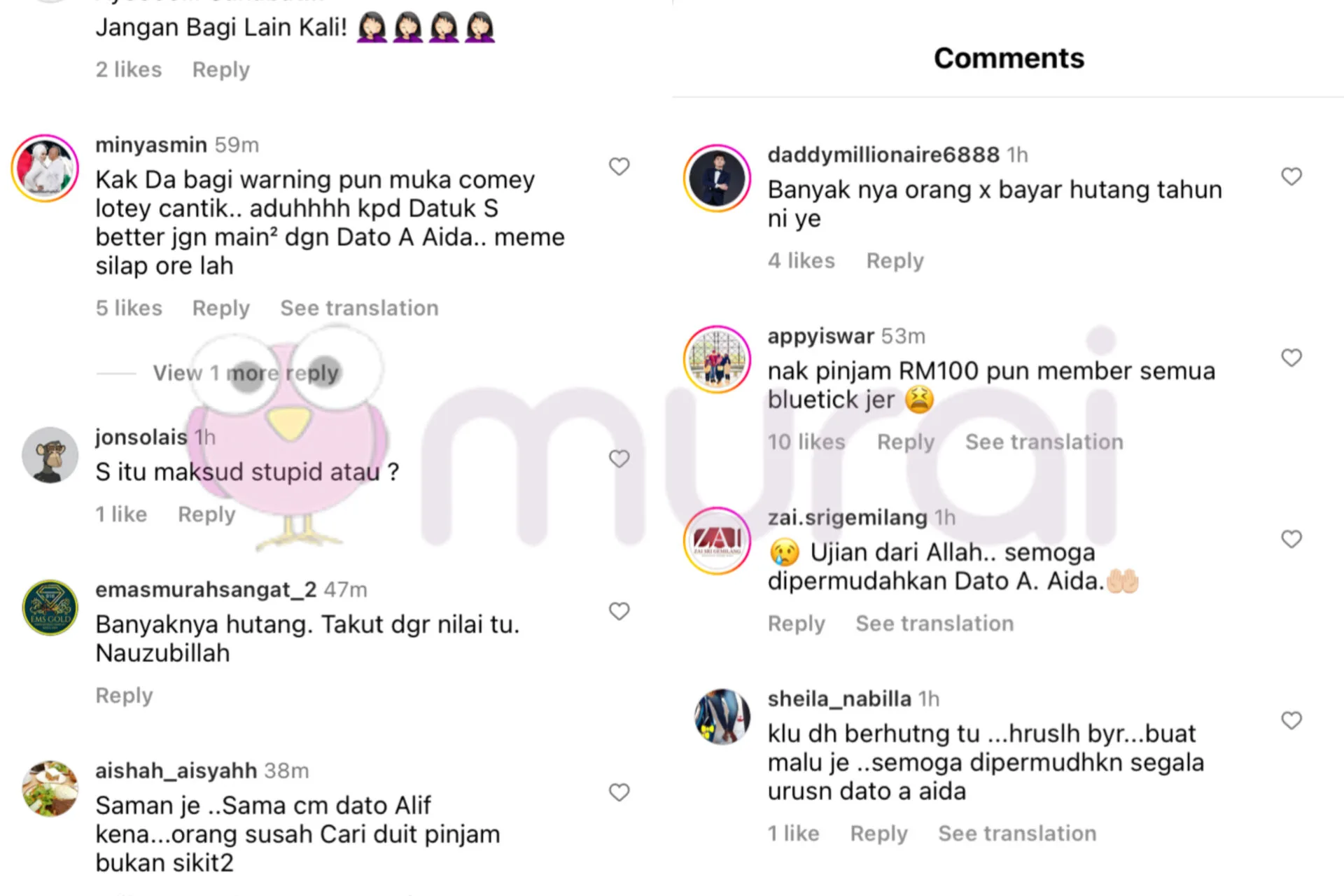See translation of minyasmin's comment

[x=359, y=308]
